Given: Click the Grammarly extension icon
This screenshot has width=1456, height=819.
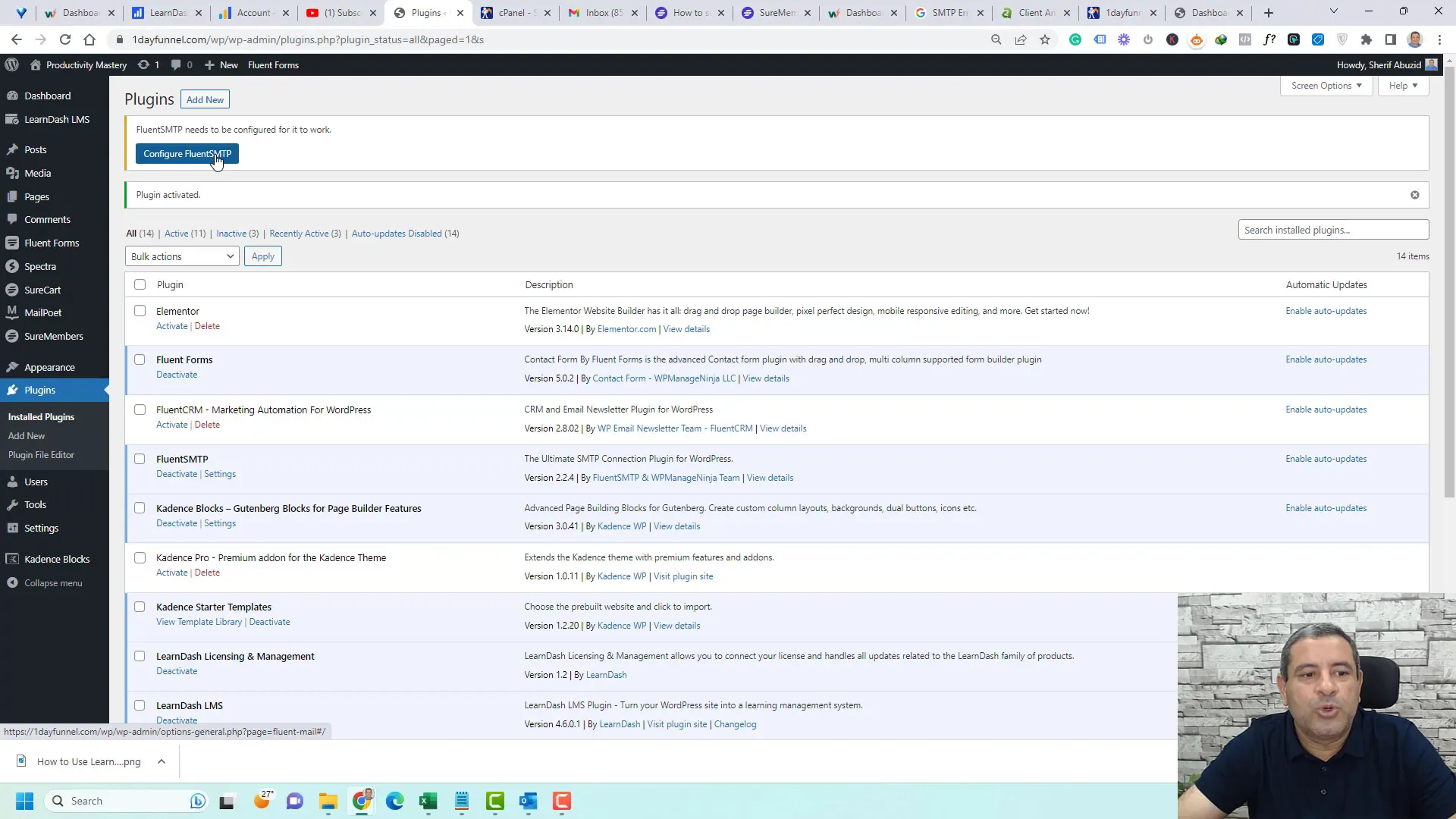Looking at the screenshot, I should tap(1075, 39).
